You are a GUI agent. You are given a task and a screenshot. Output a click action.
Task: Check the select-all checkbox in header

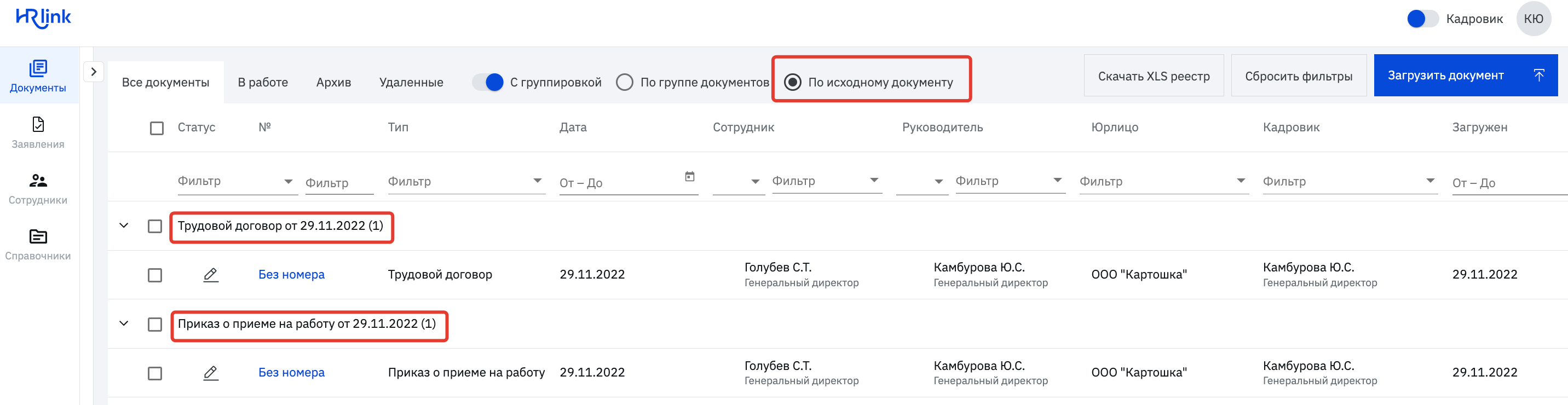(157, 128)
